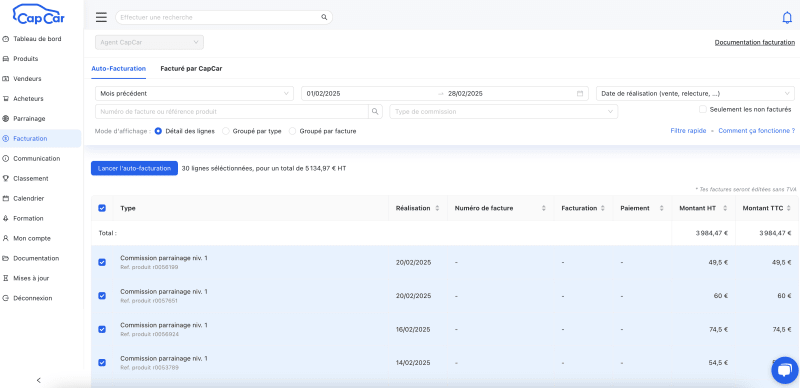Open Vendeurs section

coord(27,79)
